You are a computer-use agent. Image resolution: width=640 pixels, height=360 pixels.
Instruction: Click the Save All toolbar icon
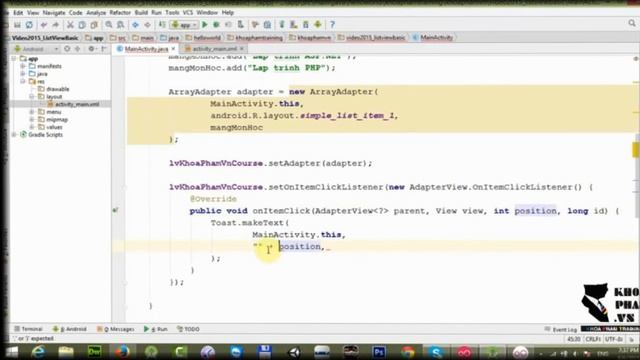pos(17,25)
